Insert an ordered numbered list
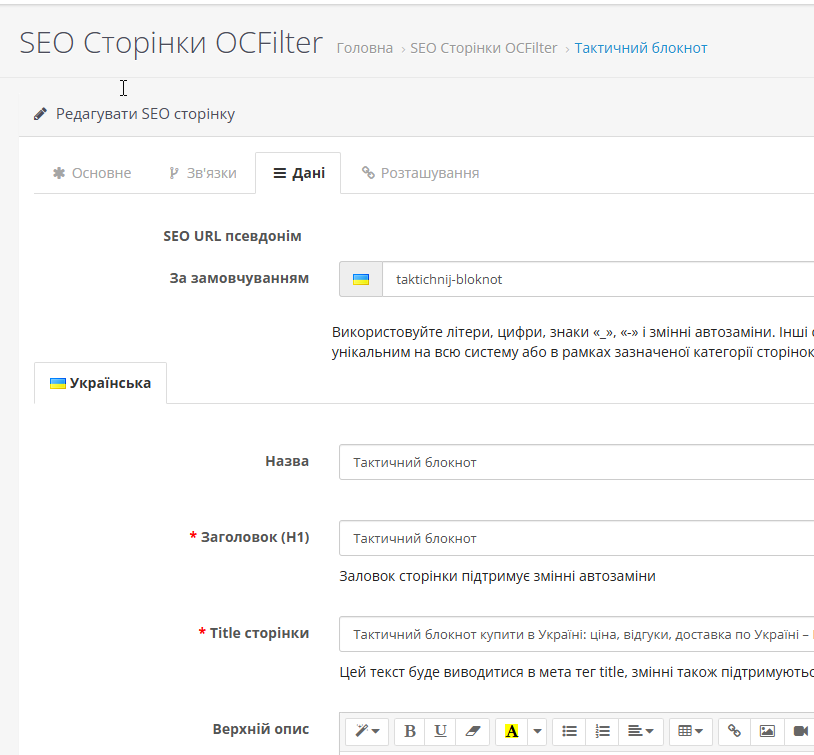 click(x=602, y=731)
